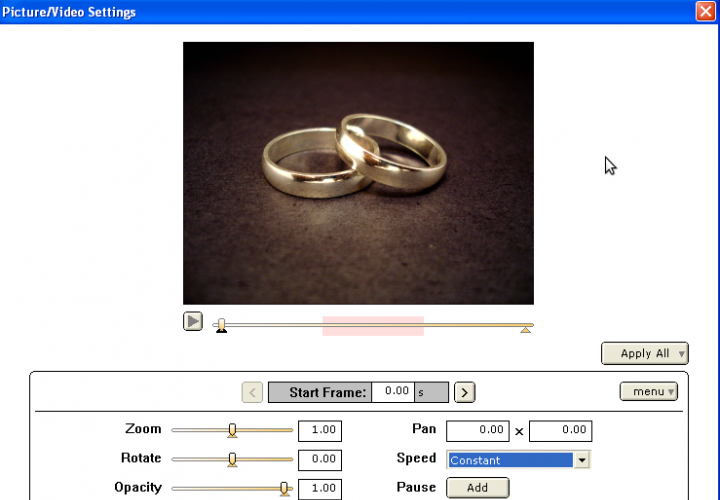Click the first Pan coordinate field
720x500 pixels.
coord(477,431)
